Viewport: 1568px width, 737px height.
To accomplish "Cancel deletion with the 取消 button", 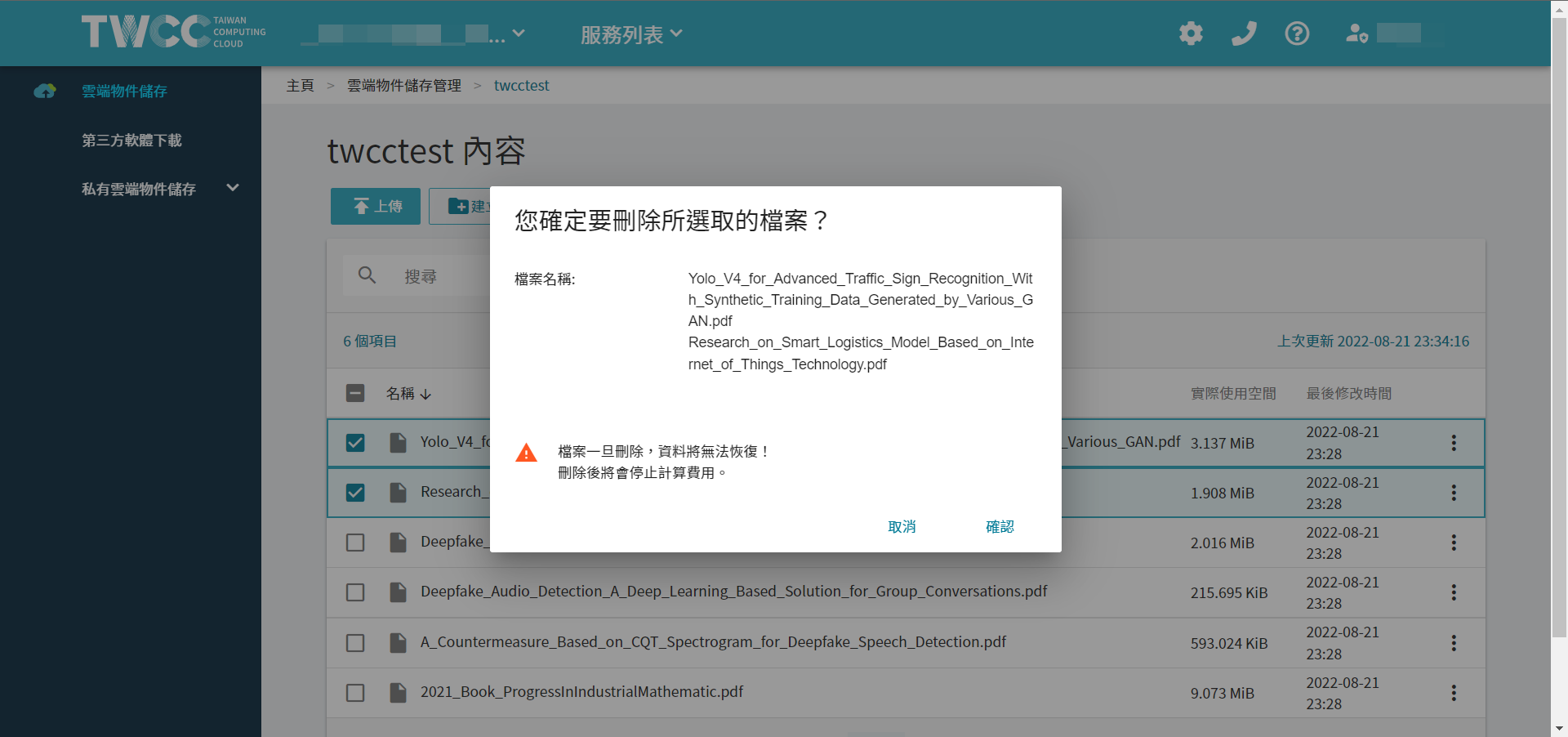I will tap(902, 526).
